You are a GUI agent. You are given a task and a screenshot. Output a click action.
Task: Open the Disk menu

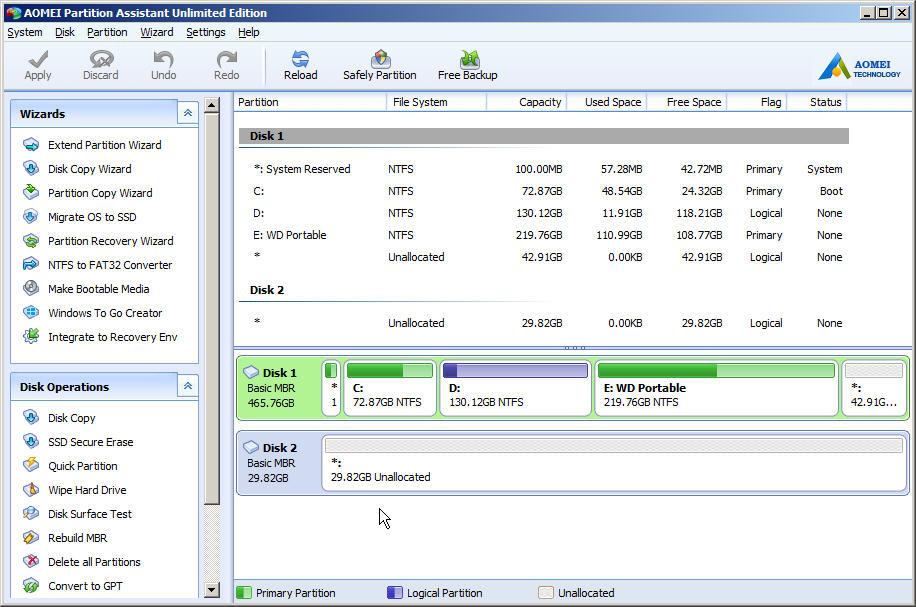point(65,32)
